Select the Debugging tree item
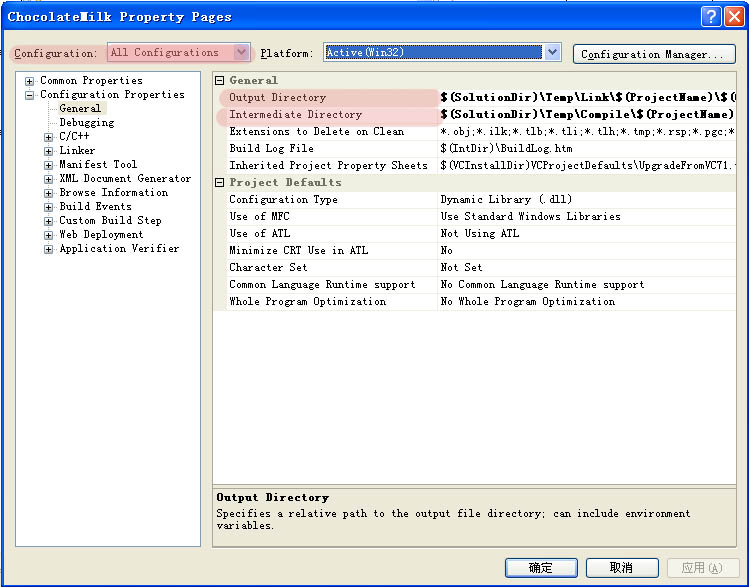 click(87, 122)
